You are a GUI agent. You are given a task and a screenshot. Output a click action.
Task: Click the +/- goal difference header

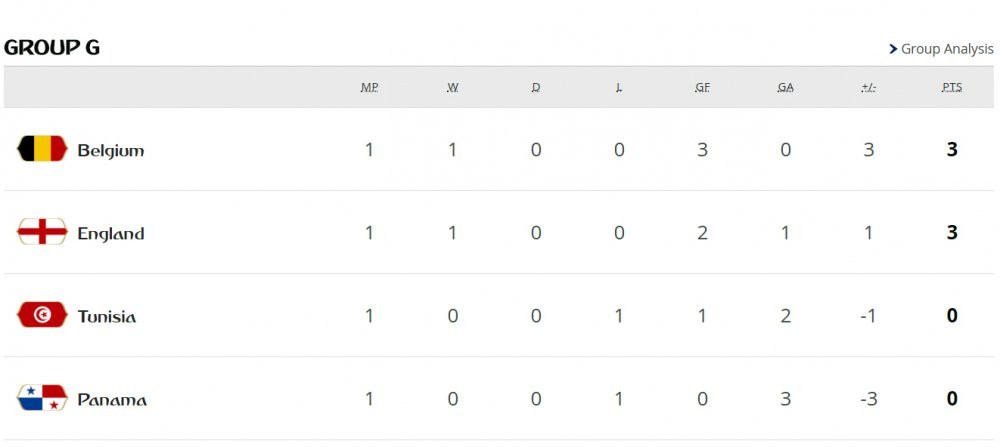coord(868,87)
